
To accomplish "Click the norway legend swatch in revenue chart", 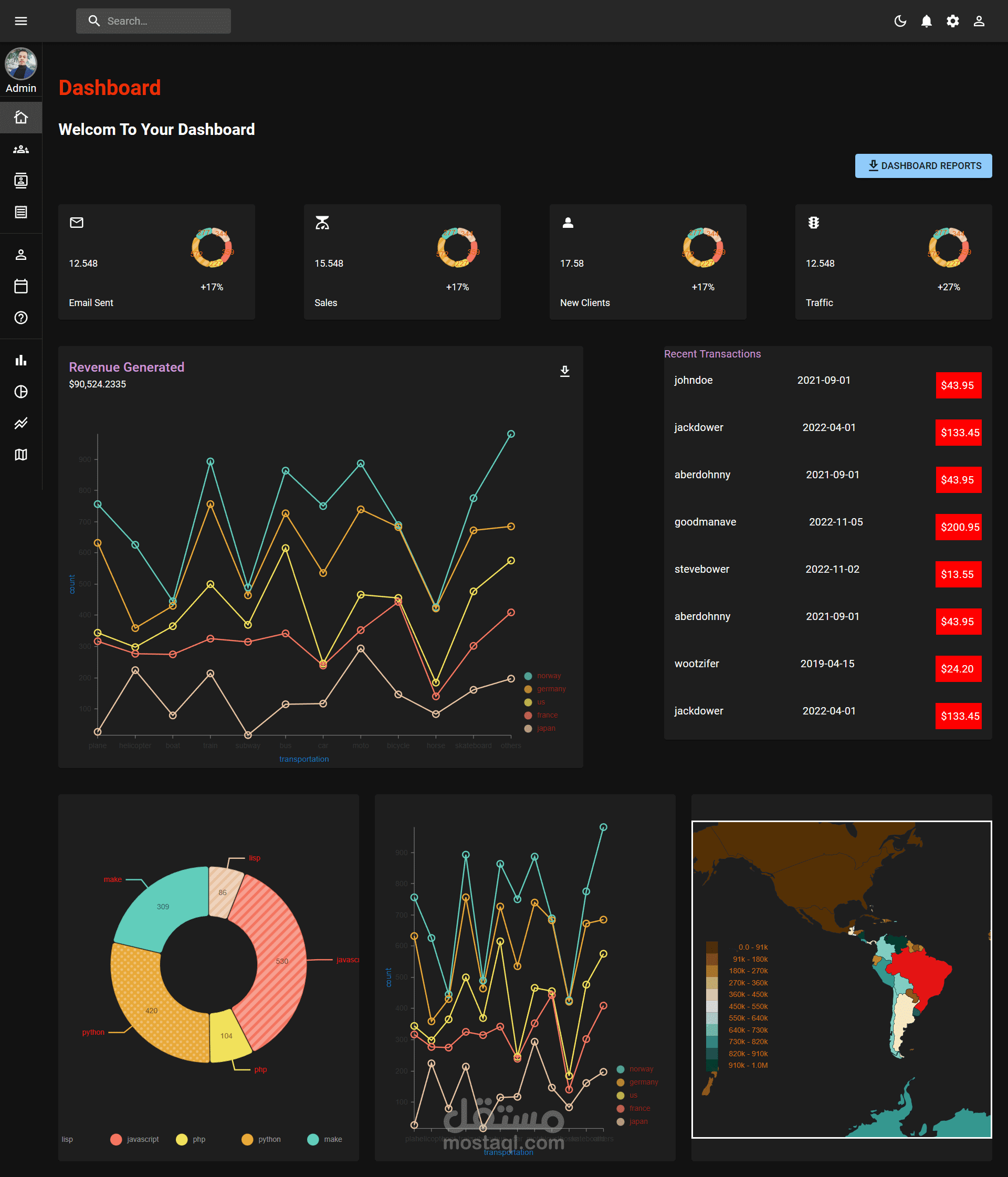I will click(x=528, y=676).
